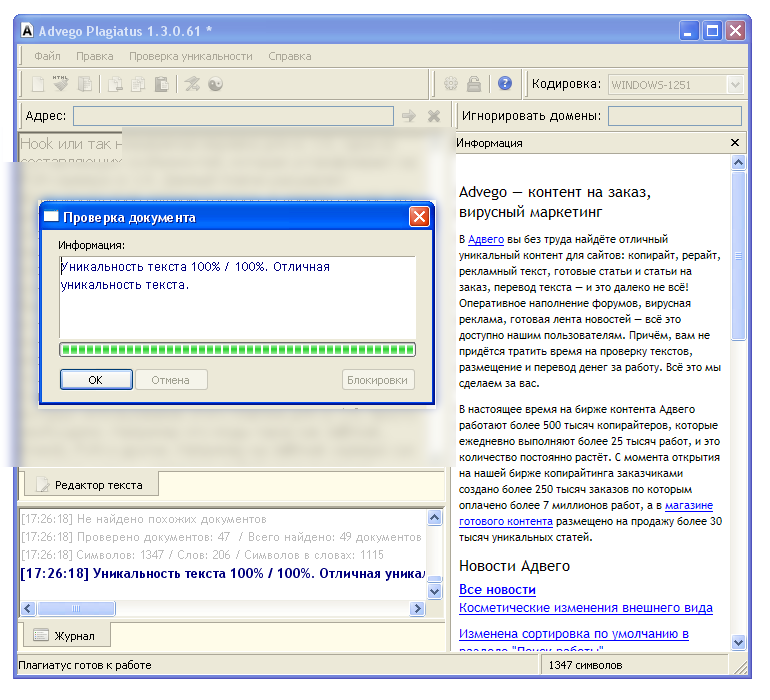The height and width of the screenshot is (700, 770).
Task: Select the Журнал tab
Action: (67, 636)
